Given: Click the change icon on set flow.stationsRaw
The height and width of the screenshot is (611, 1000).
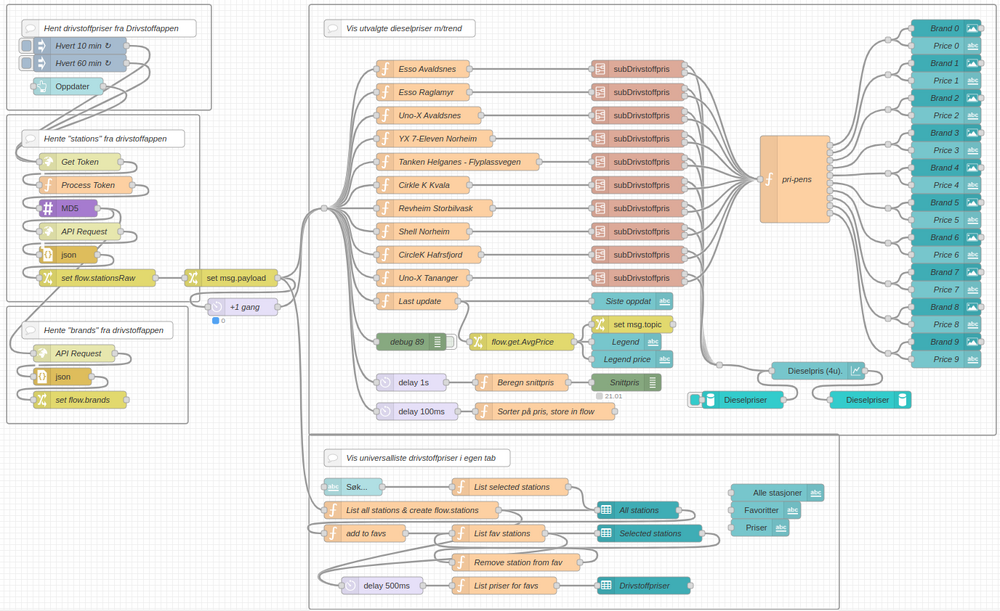Looking at the screenshot, I should coord(47,278).
